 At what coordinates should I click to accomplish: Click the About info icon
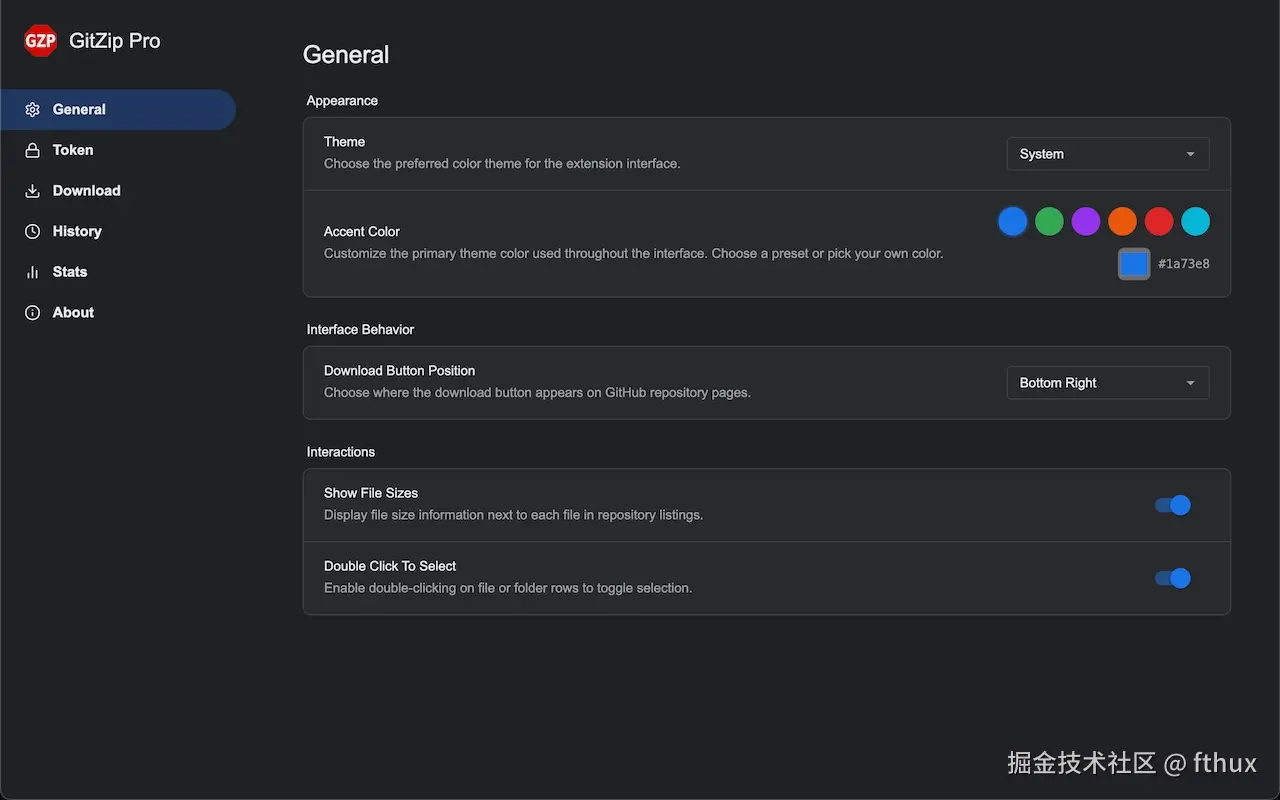coord(33,313)
